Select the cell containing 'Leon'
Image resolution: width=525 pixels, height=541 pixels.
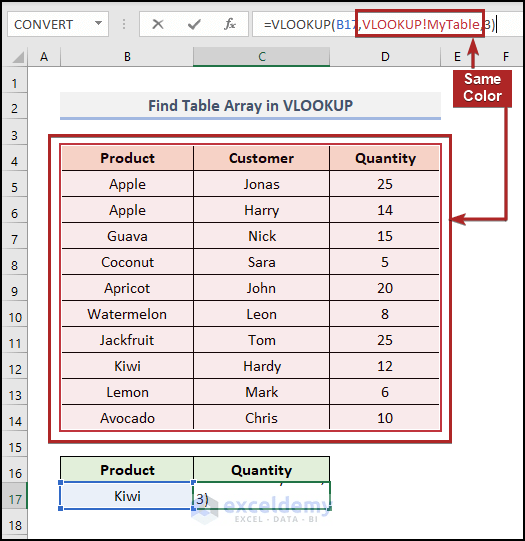[261, 314]
